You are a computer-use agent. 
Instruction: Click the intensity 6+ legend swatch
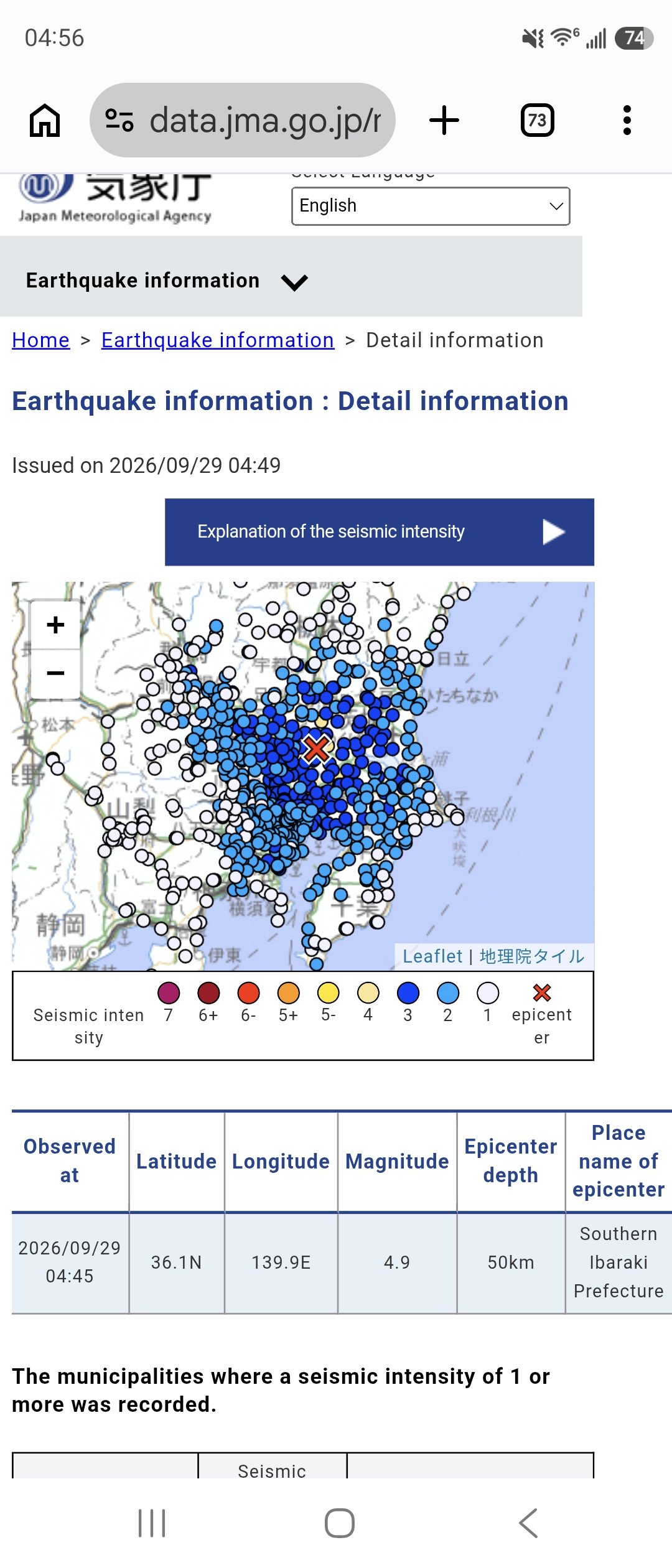(x=208, y=993)
